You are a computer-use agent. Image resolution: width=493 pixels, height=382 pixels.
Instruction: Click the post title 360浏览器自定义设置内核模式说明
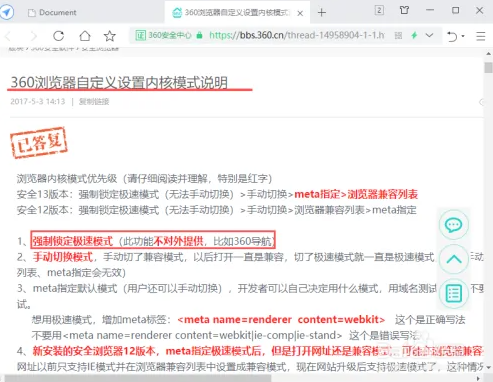coord(119,82)
